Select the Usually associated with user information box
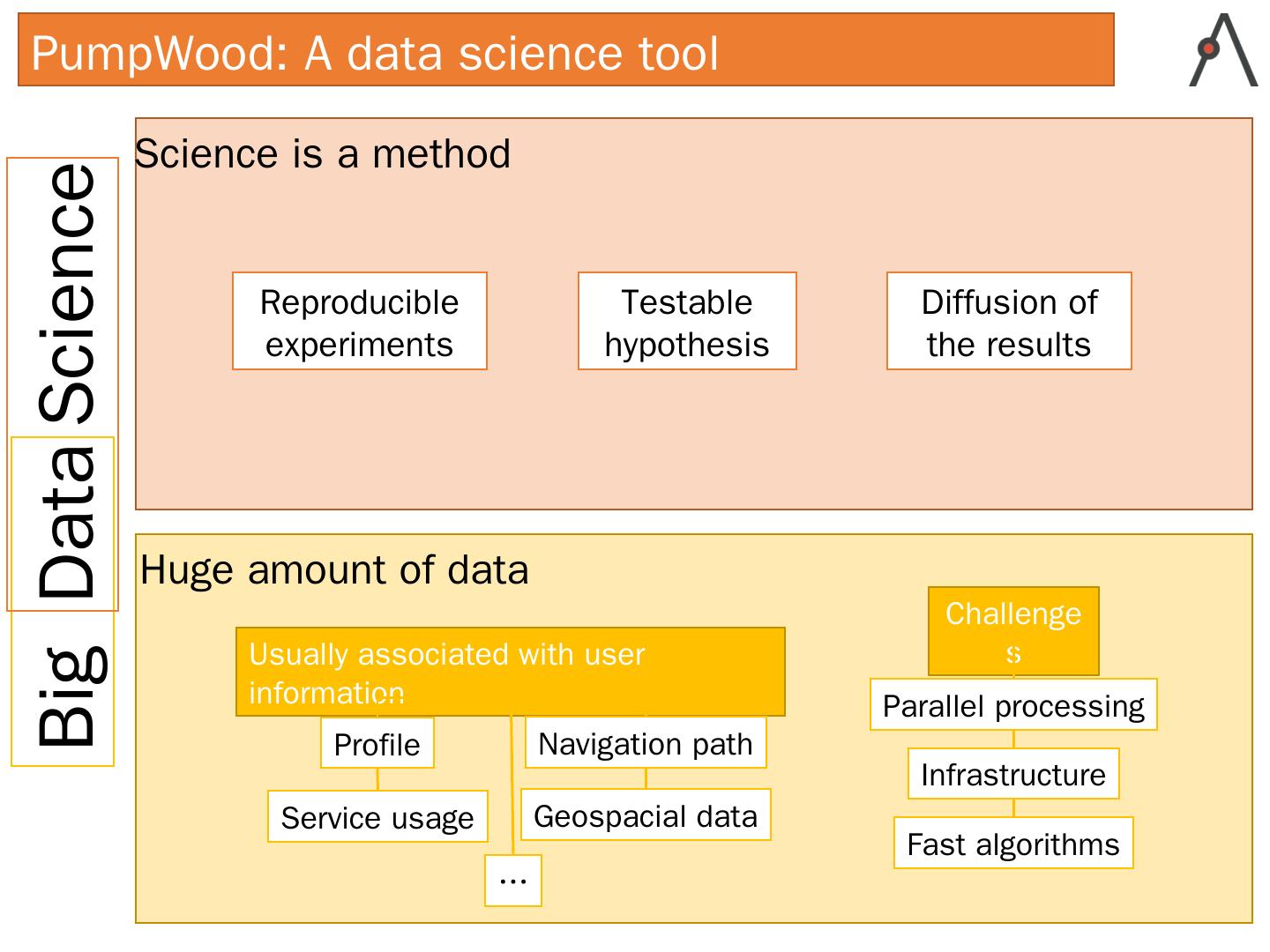Viewport: 1270px width, 952px height. [x=510, y=672]
